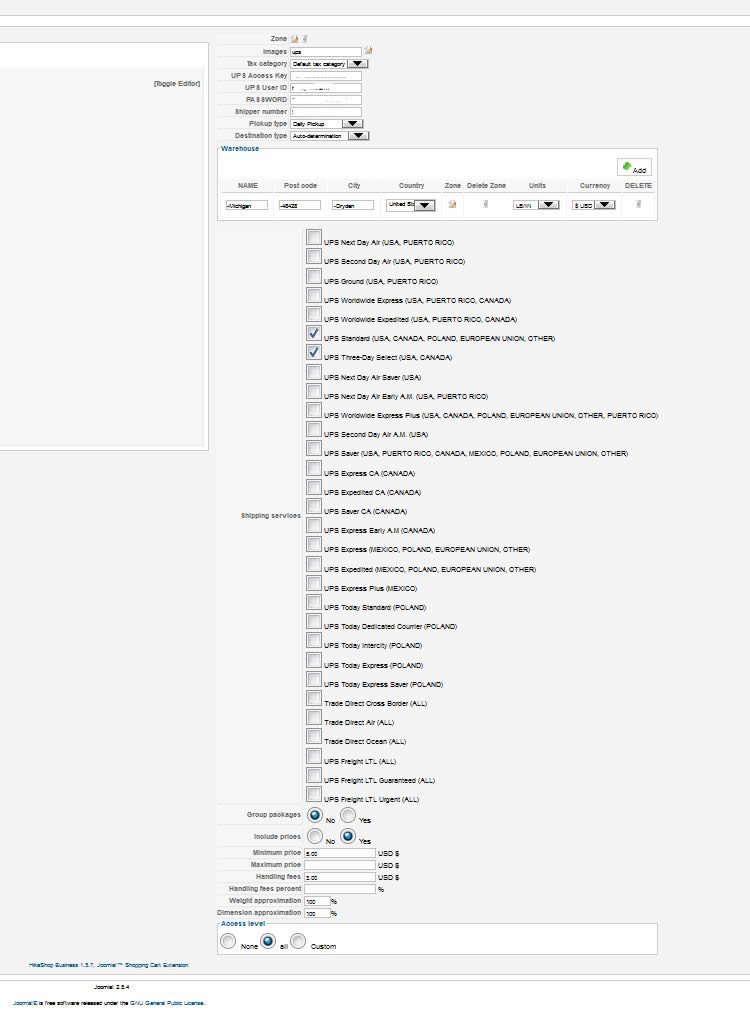750x1014 pixels.
Task: Select Access level all radio
Action: [268, 941]
